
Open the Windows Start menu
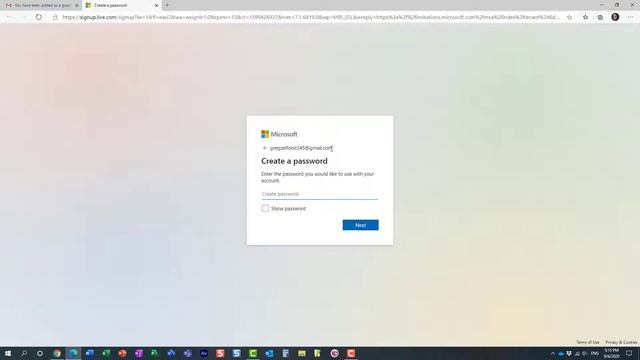(x=8, y=353)
